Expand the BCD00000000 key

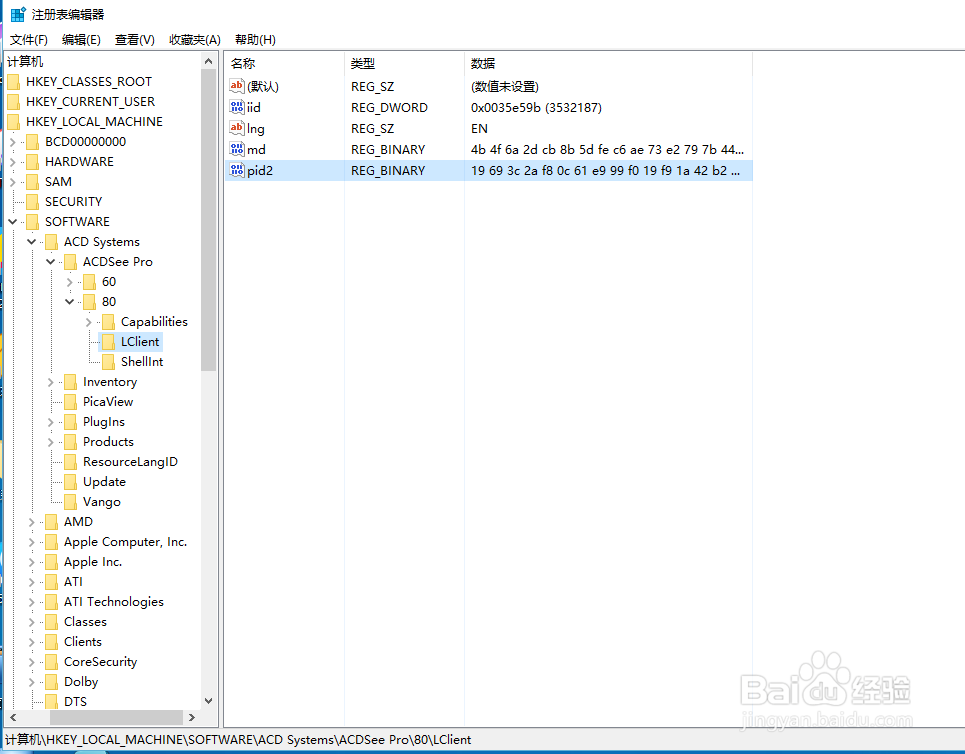coord(13,142)
